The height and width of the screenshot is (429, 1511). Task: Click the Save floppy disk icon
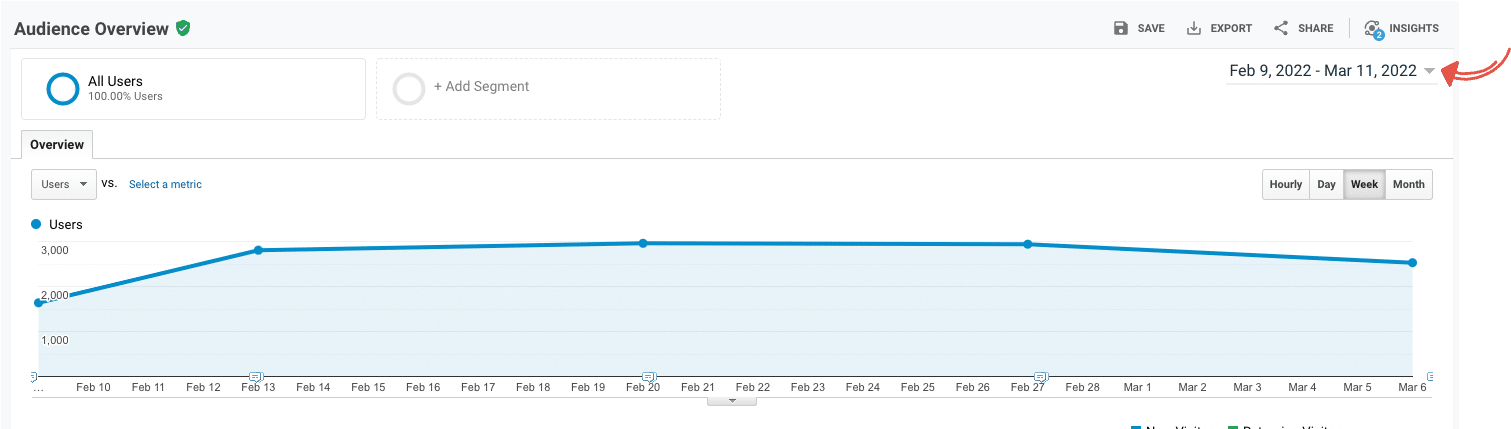(x=1121, y=28)
